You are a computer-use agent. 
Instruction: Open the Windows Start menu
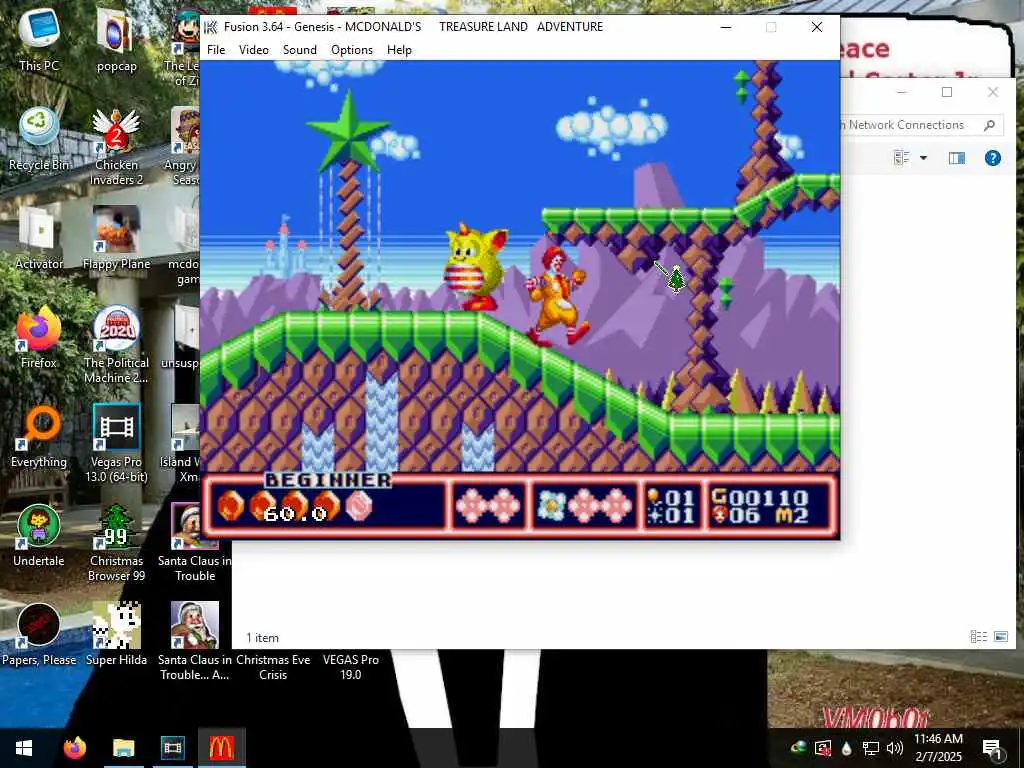click(24, 748)
